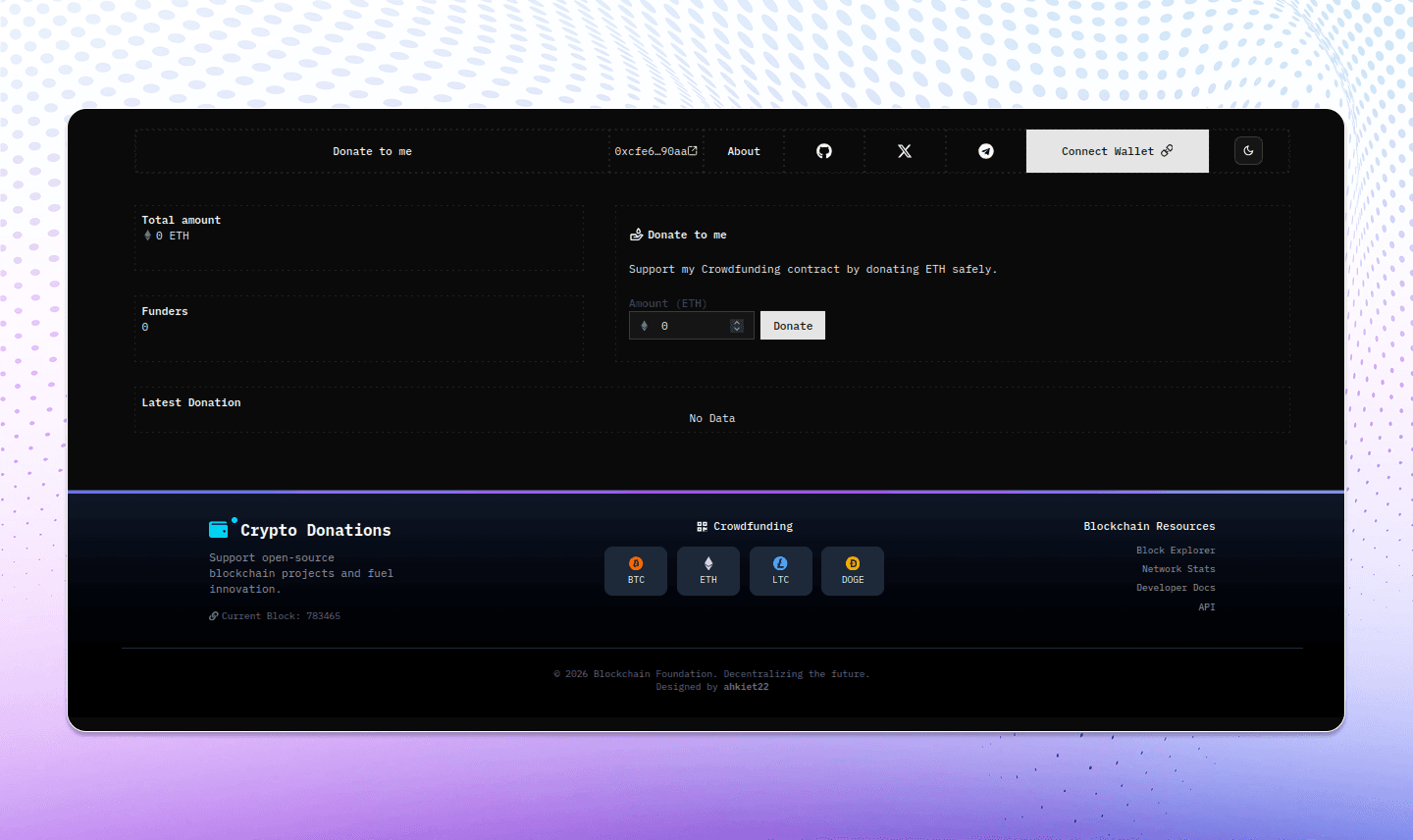Toggle dark mode with the moon icon
This screenshot has width=1413, height=840.
(1248, 151)
